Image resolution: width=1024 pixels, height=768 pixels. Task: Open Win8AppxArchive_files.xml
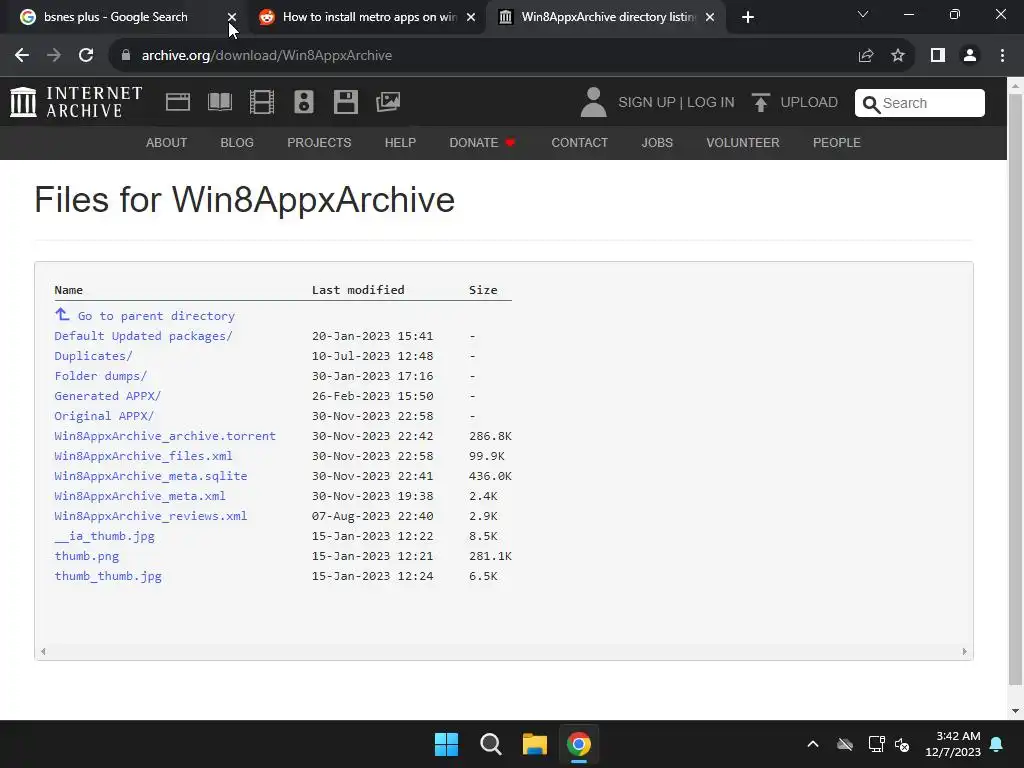143,456
